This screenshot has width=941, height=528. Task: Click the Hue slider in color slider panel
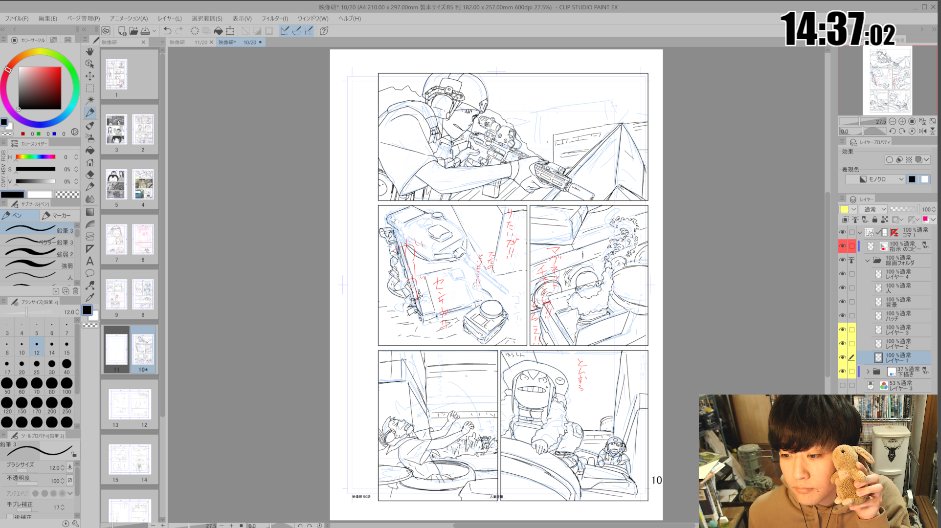coord(35,157)
